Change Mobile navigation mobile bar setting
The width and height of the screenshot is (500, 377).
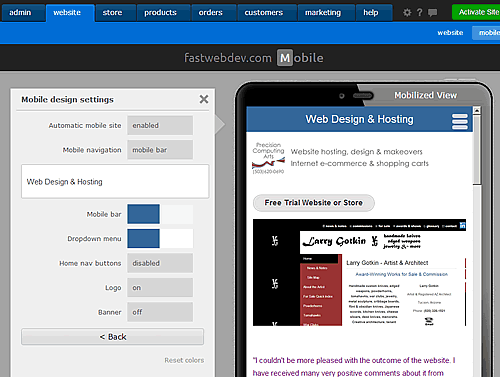coord(160,150)
